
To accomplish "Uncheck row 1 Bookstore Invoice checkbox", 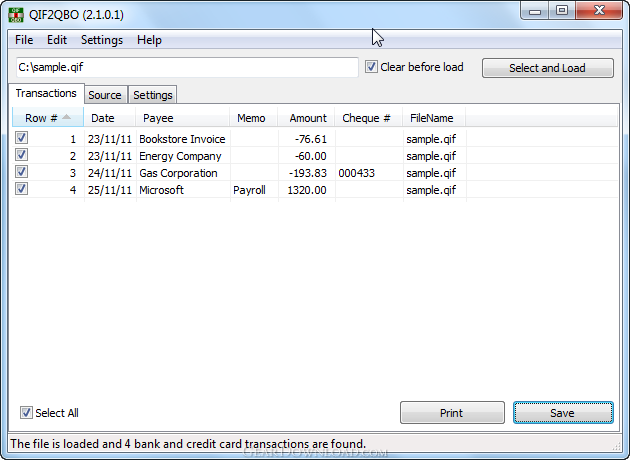I will (x=22, y=139).
